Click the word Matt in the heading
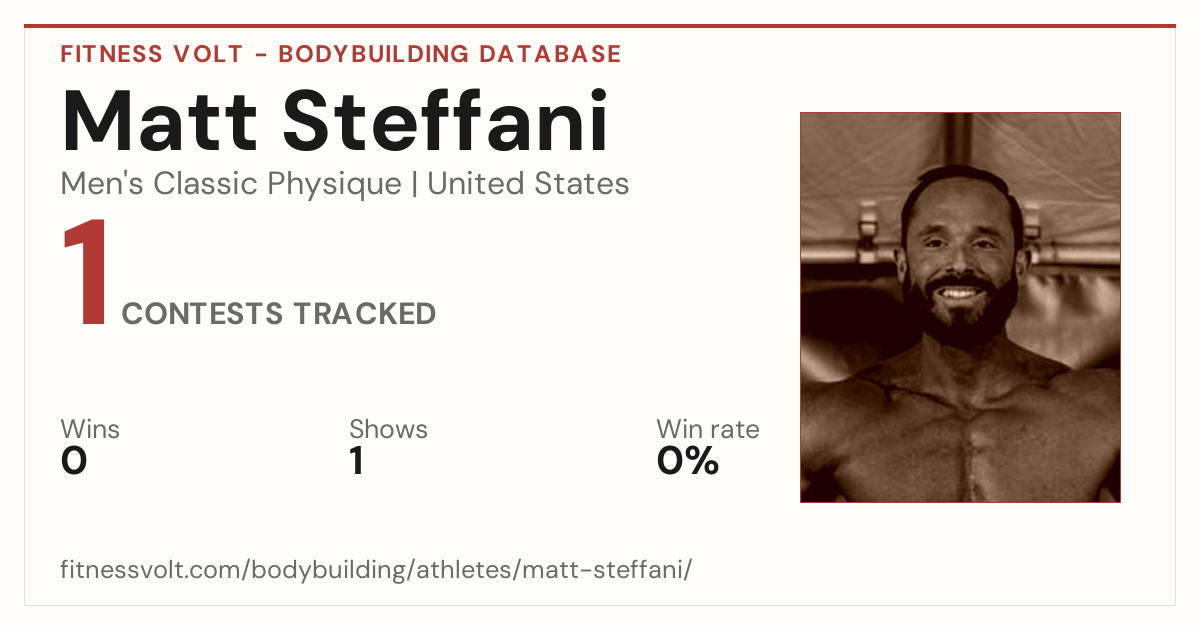This screenshot has width=1200, height=630. click(161, 123)
